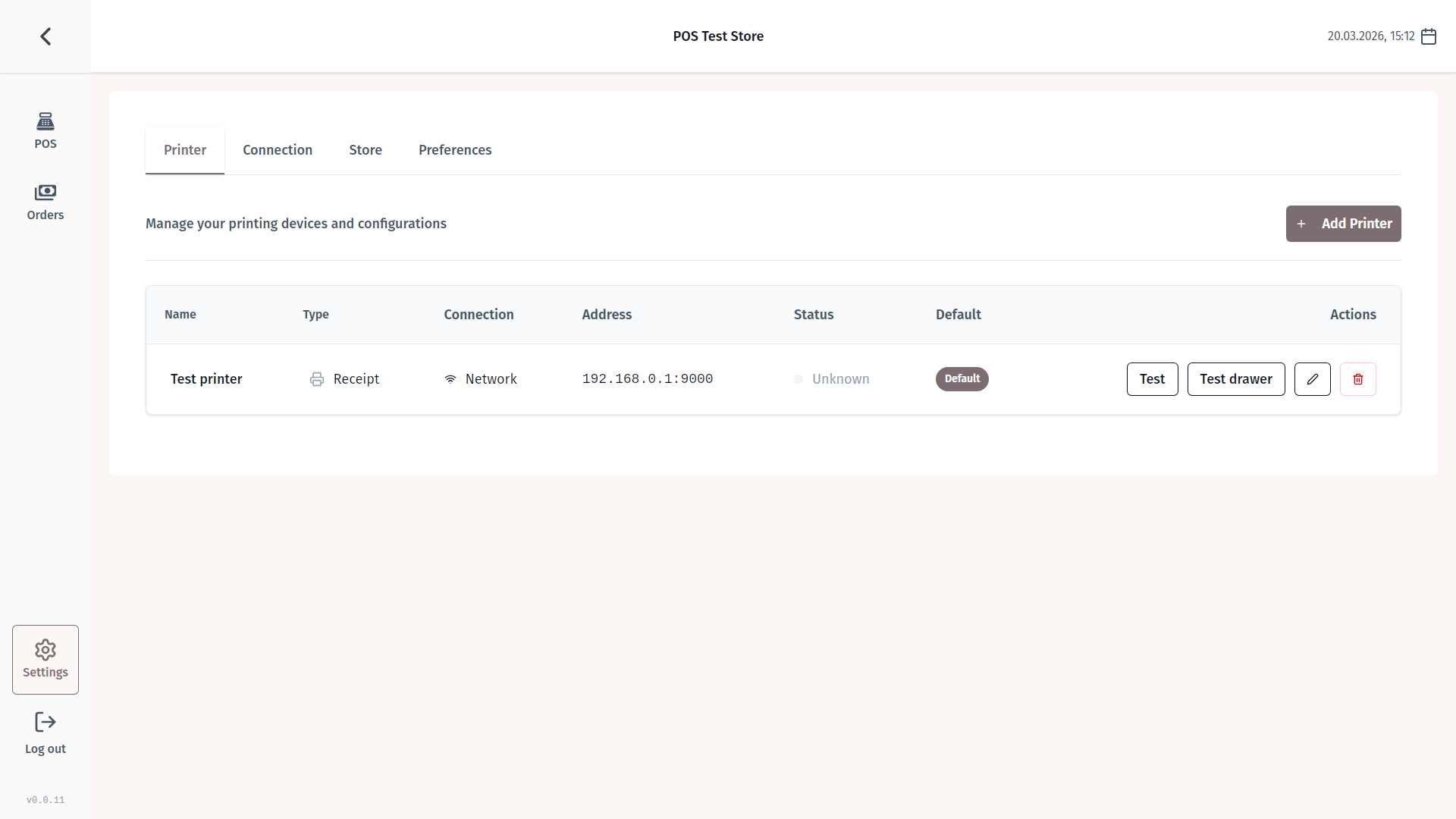Click the Default badge on Test printer
The image size is (1456, 819).
pyautogui.click(x=962, y=379)
